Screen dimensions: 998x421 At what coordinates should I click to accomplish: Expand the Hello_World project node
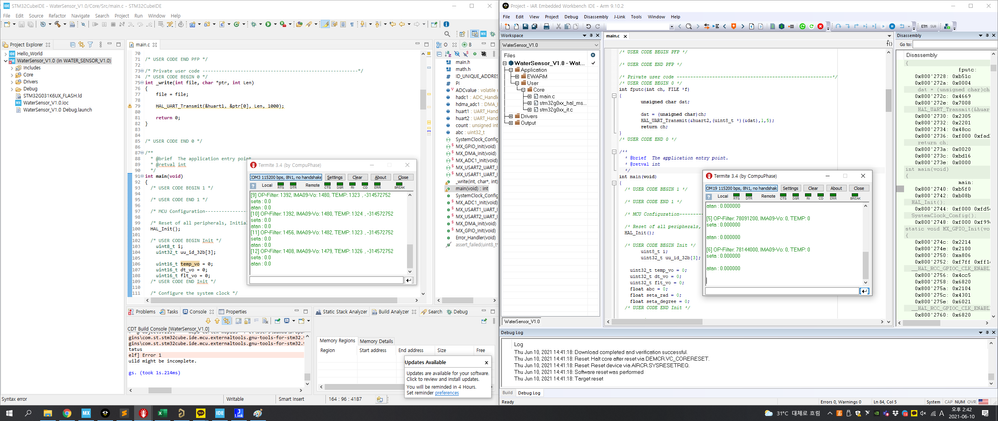tap(4, 54)
